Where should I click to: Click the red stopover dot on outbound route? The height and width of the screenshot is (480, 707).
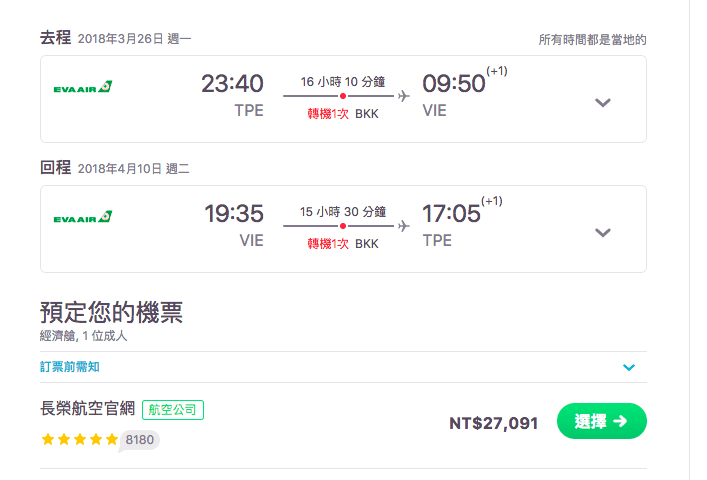[x=343, y=96]
